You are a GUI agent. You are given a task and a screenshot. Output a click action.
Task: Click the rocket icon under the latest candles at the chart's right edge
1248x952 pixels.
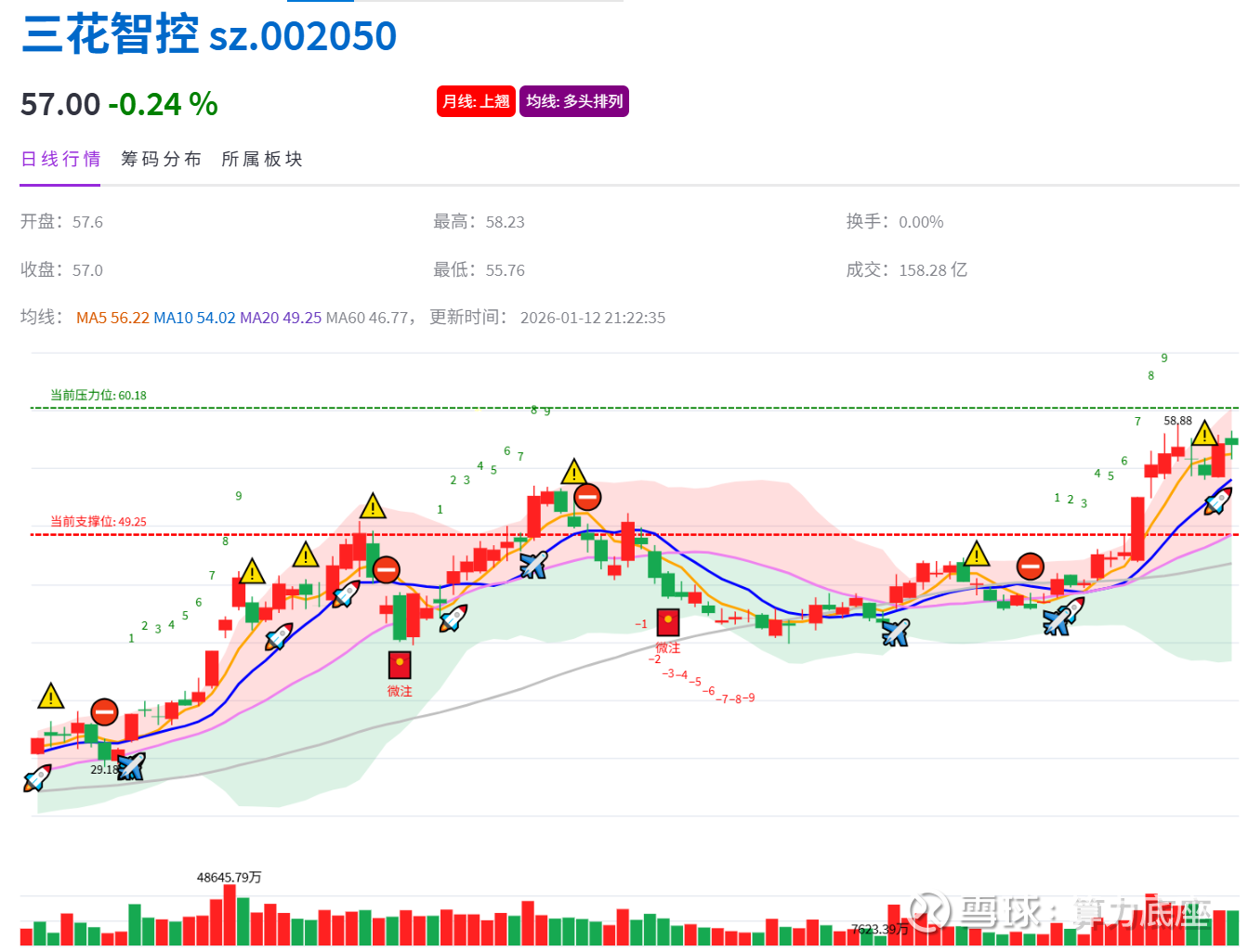pos(1217,502)
